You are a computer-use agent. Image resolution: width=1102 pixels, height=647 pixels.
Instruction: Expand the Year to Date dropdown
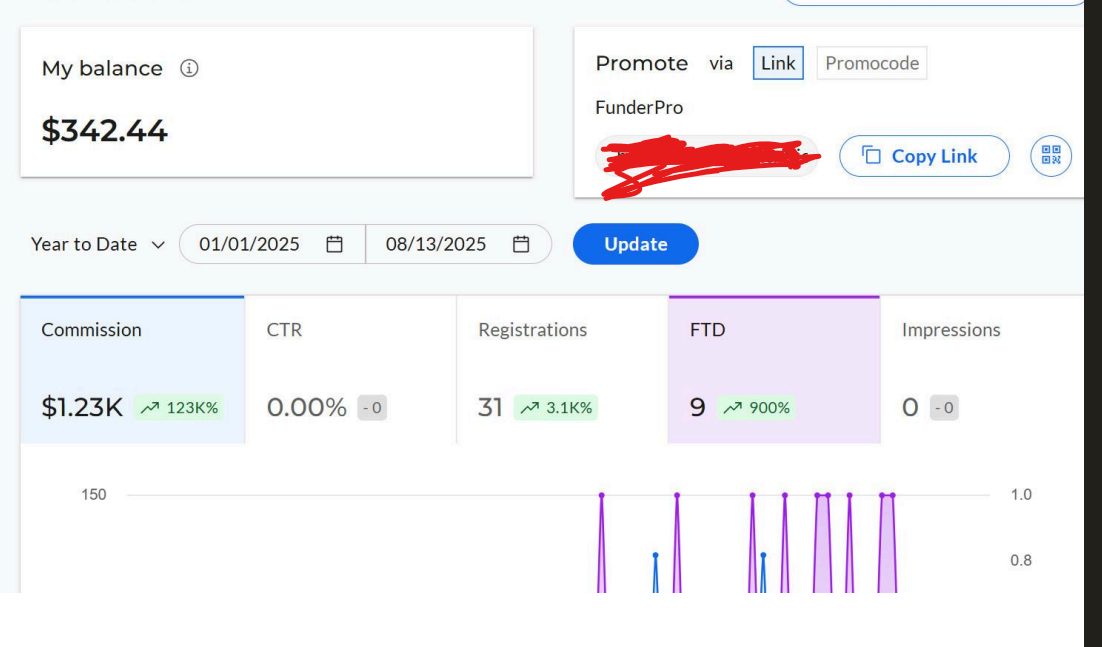[x=97, y=244]
